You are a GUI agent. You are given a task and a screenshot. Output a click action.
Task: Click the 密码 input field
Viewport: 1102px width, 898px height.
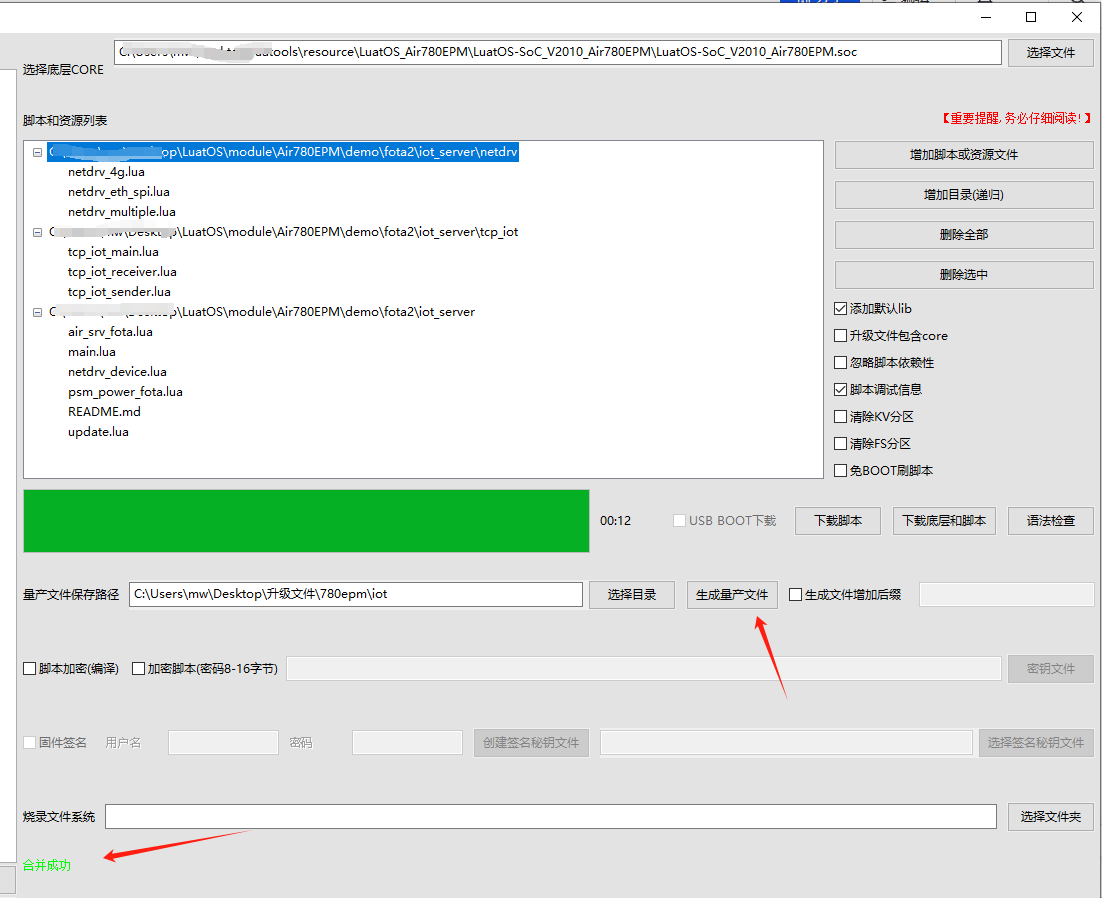(x=408, y=743)
